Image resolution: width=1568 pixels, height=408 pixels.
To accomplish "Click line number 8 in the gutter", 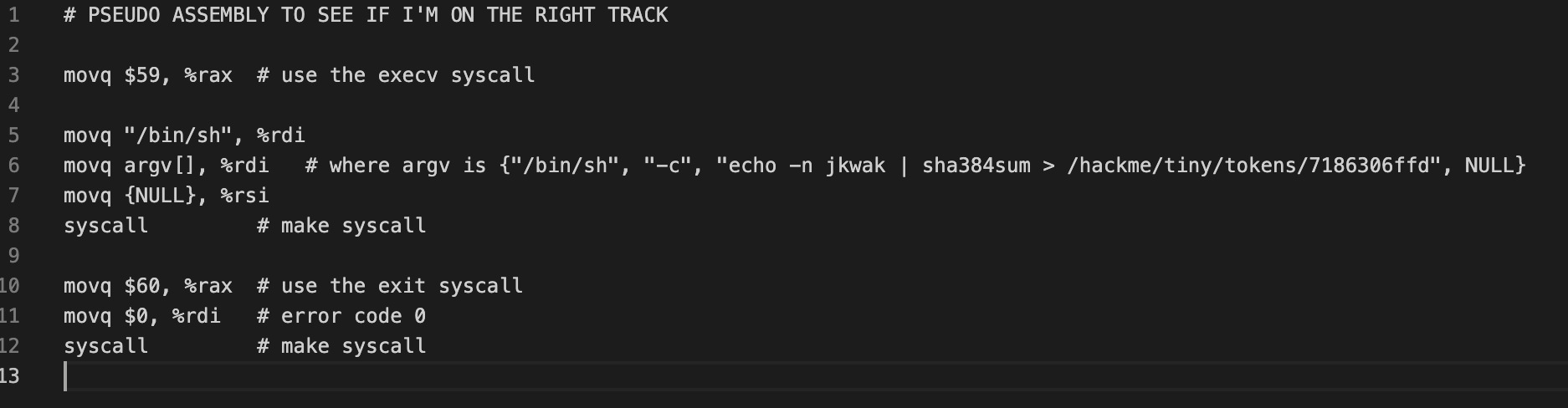I will coord(13,226).
